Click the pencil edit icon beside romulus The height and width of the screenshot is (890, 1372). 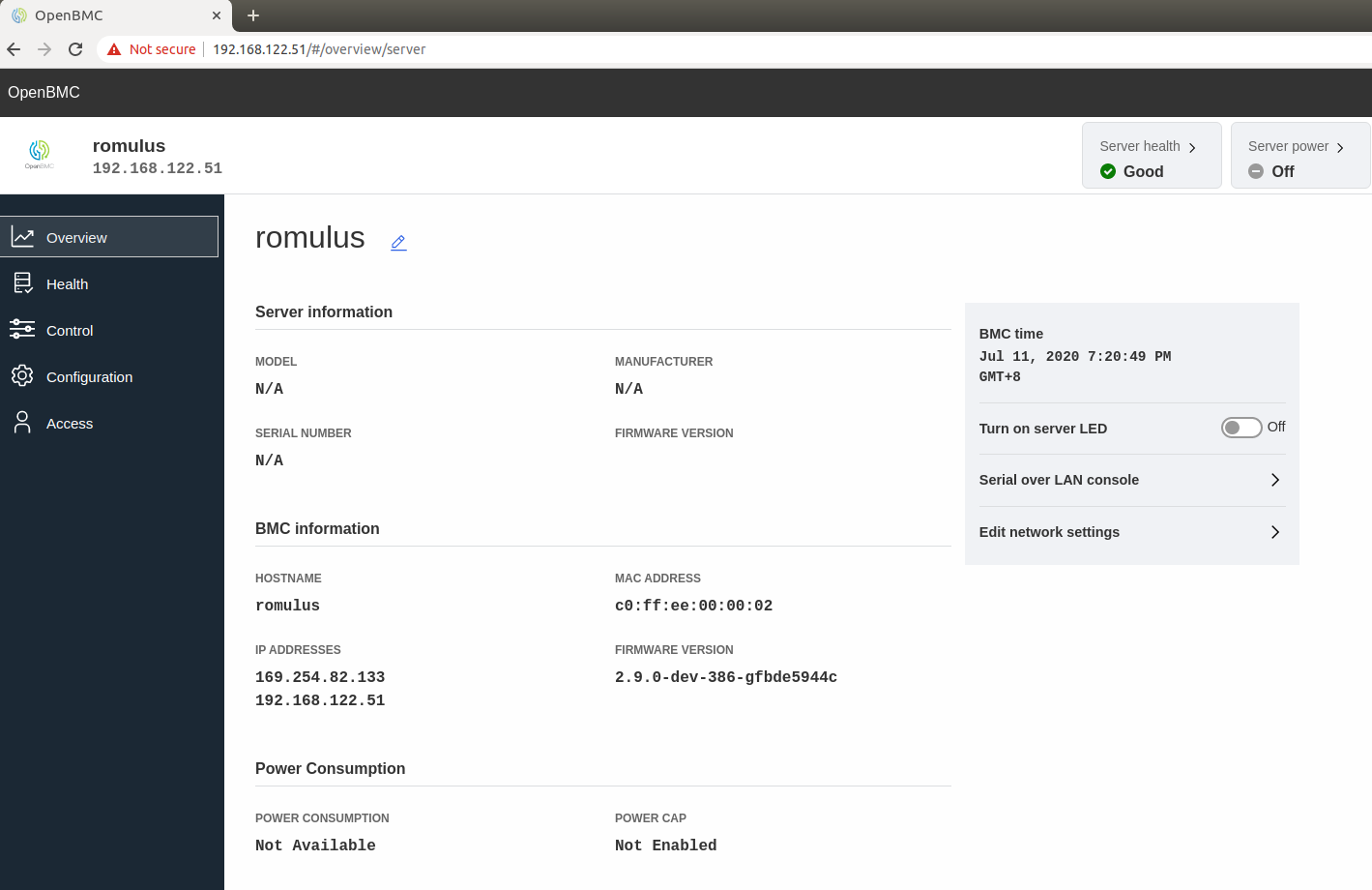(398, 243)
